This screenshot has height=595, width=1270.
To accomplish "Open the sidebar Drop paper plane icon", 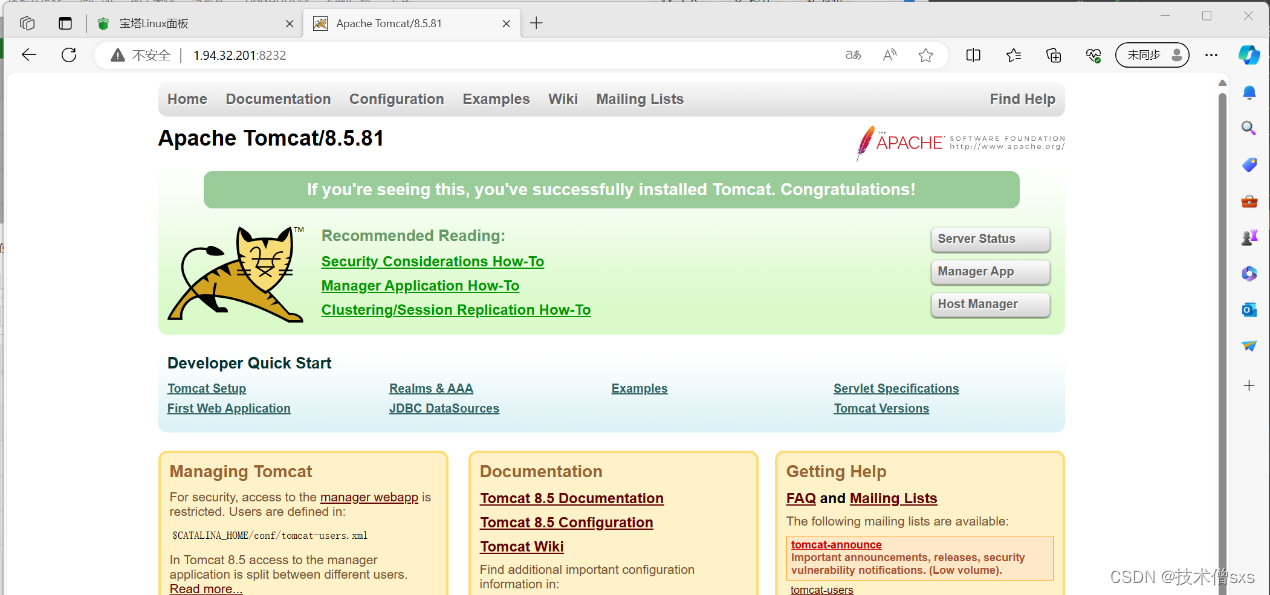I will pyautogui.click(x=1249, y=346).
